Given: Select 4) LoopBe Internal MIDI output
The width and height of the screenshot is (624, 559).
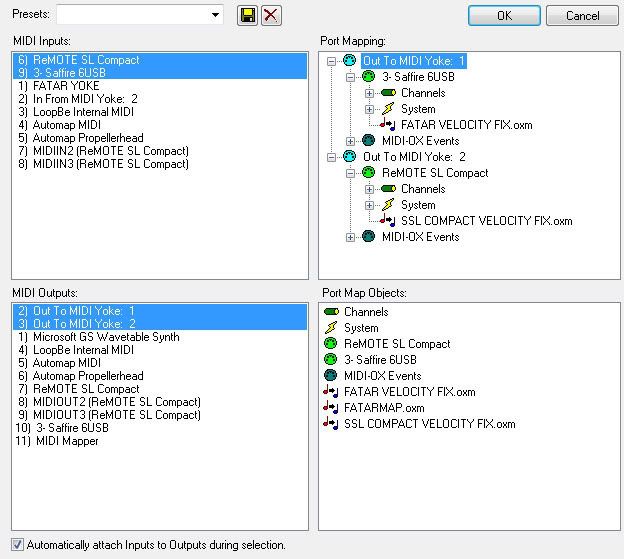Looking at the screenshot, I should tap(160, 350).
